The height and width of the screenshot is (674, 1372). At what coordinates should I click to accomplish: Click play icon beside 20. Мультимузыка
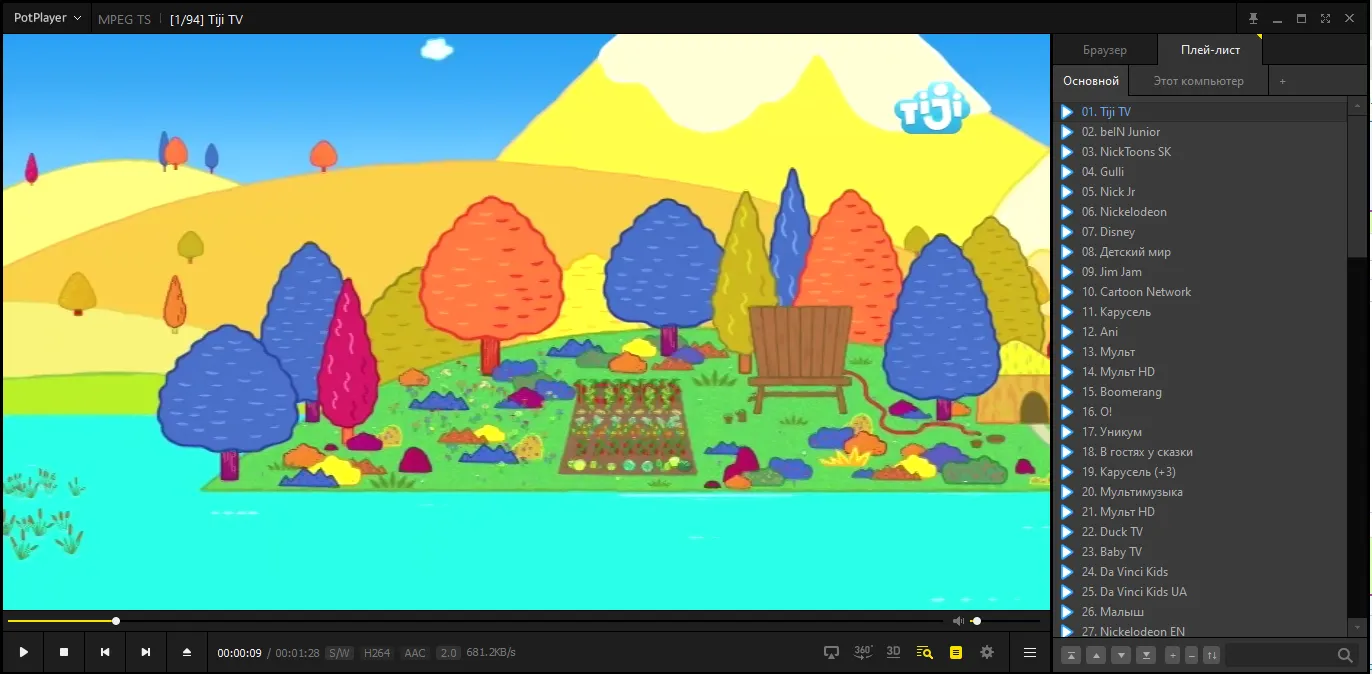point(1067,492)
